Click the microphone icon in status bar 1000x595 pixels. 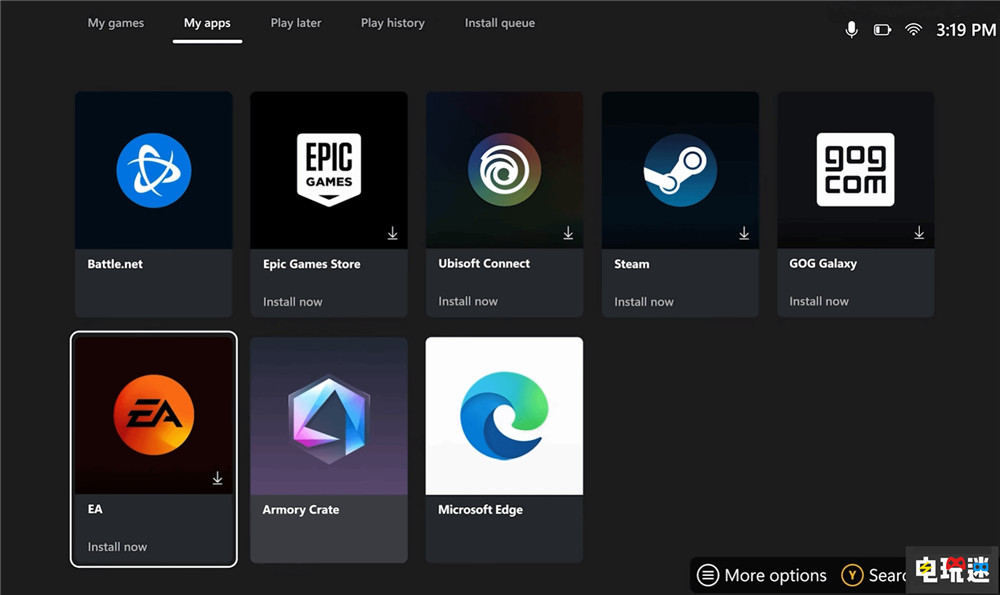851,29
